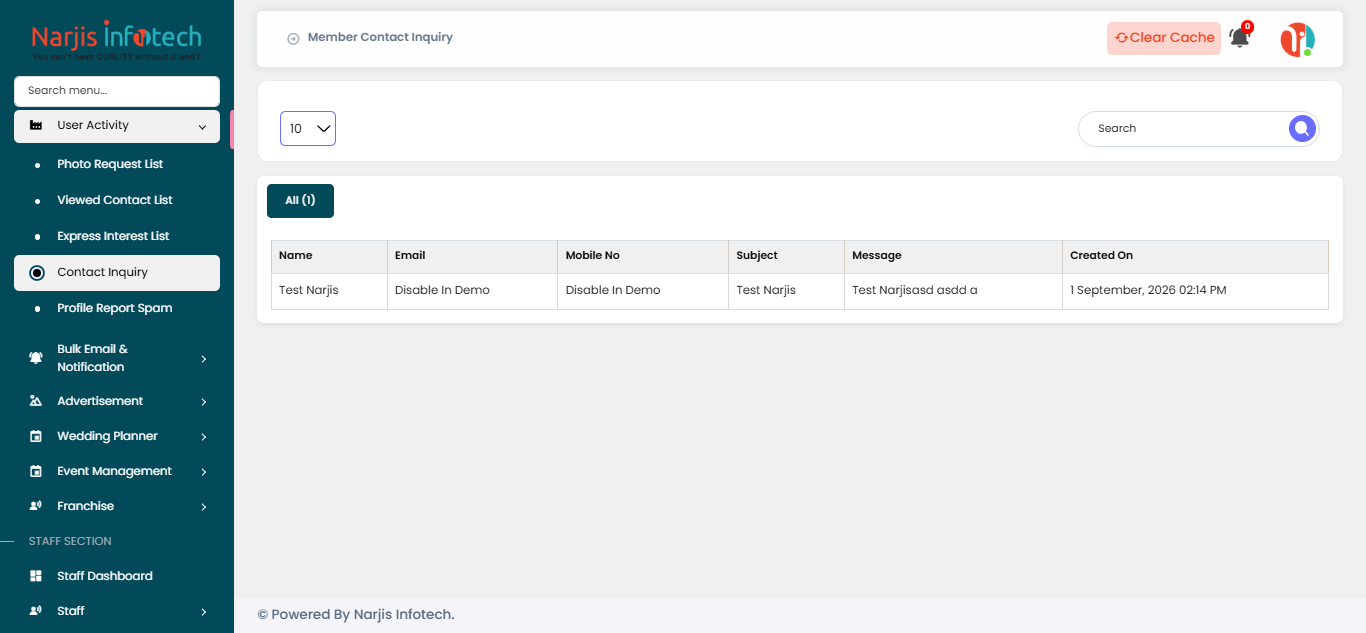Image resolution: width=1366 pixels, height=633 pixels.
Task: Click the purple search magnifier icon
Action: pyautogui.click(x=1301, y=128)
